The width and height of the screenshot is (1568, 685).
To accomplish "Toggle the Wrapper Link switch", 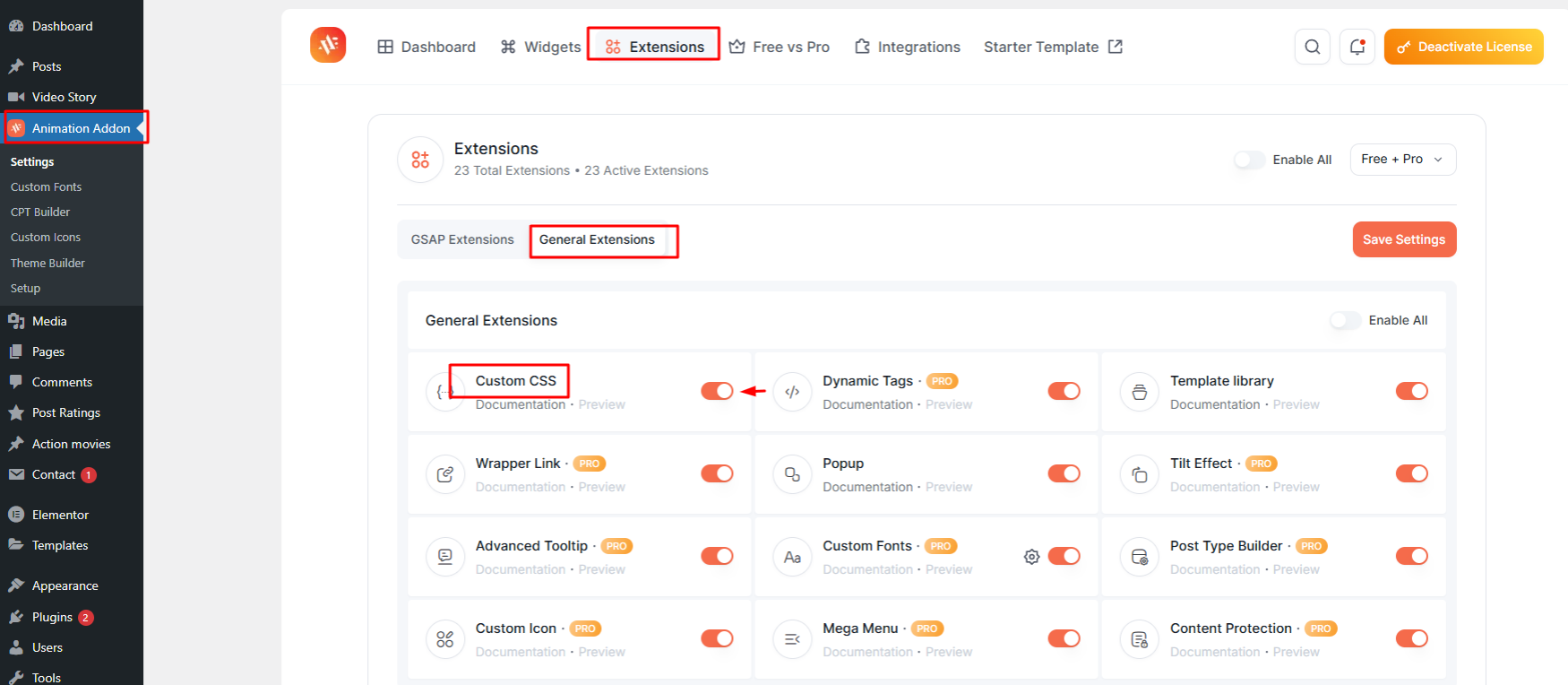I will point(717,473).
